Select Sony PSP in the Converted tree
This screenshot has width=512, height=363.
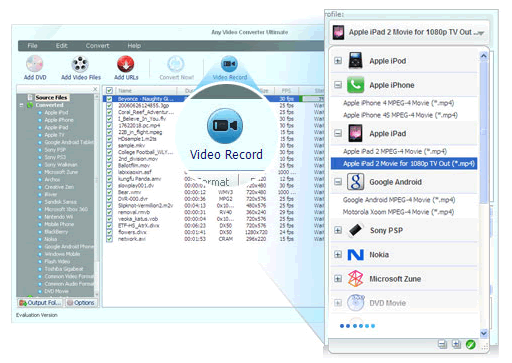pyautogui.click(x=55, y=150)
